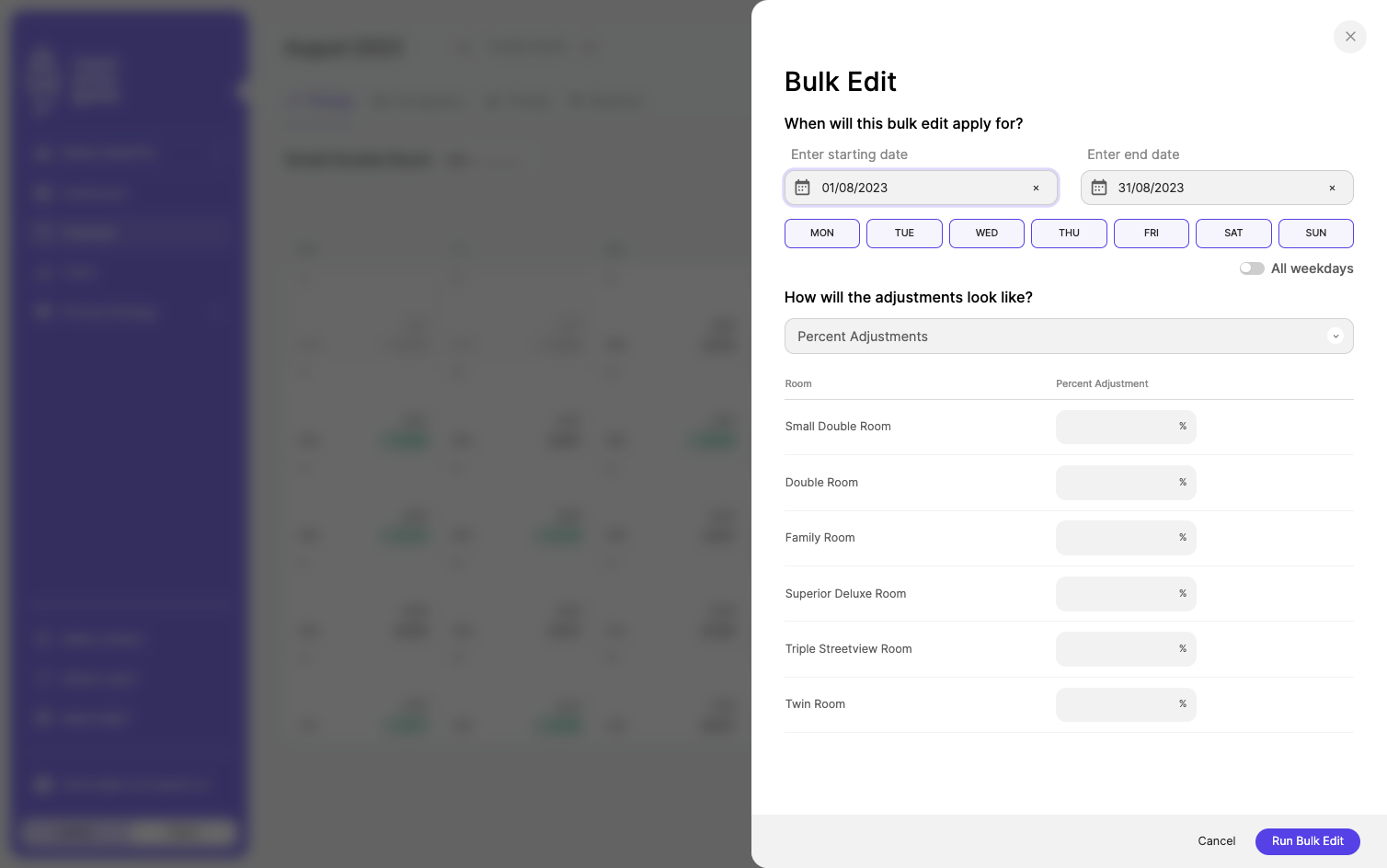Click the 'Triple Streetview Room' row label
1387x868 pixels.
tap(849, 649)
